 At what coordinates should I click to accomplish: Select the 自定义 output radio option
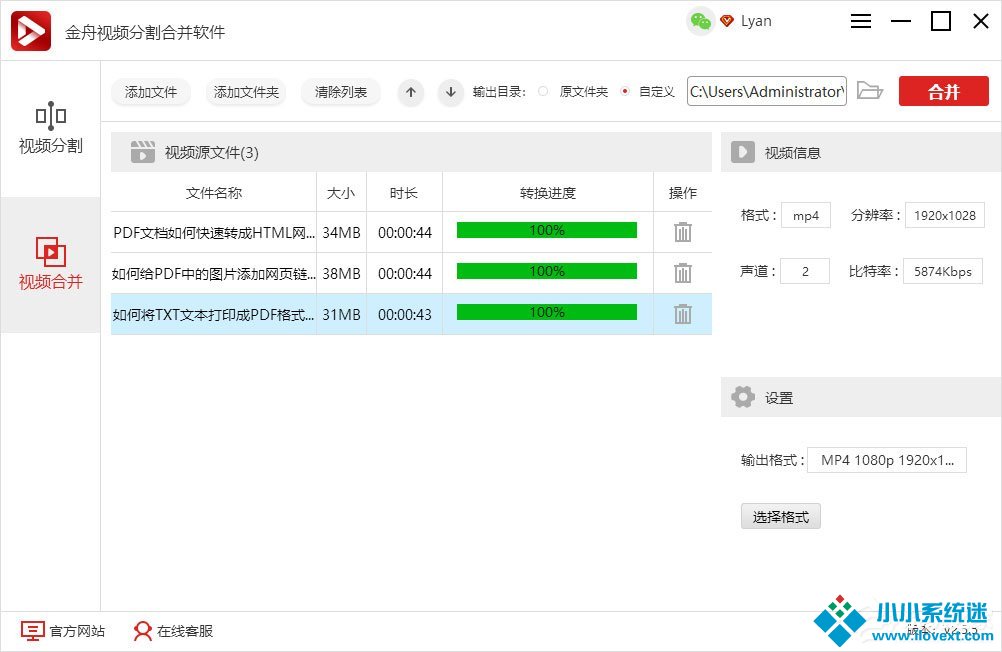625,92
